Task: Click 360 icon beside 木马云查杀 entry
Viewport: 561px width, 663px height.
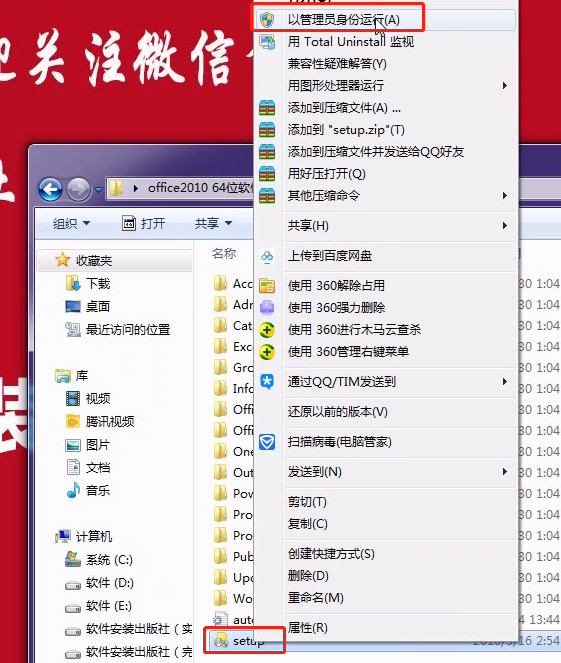Action: [x=267, y=330]
